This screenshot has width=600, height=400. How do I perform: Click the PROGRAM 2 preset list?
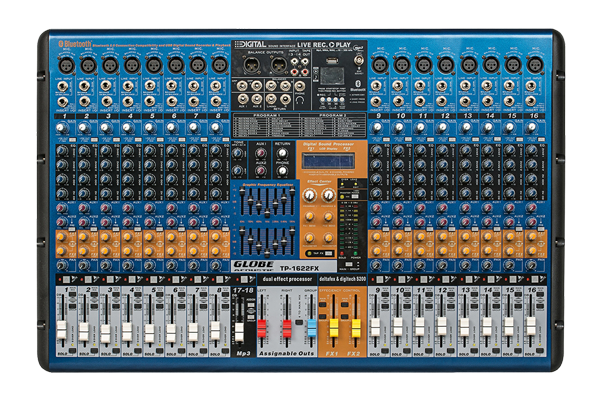coord(333,125)
